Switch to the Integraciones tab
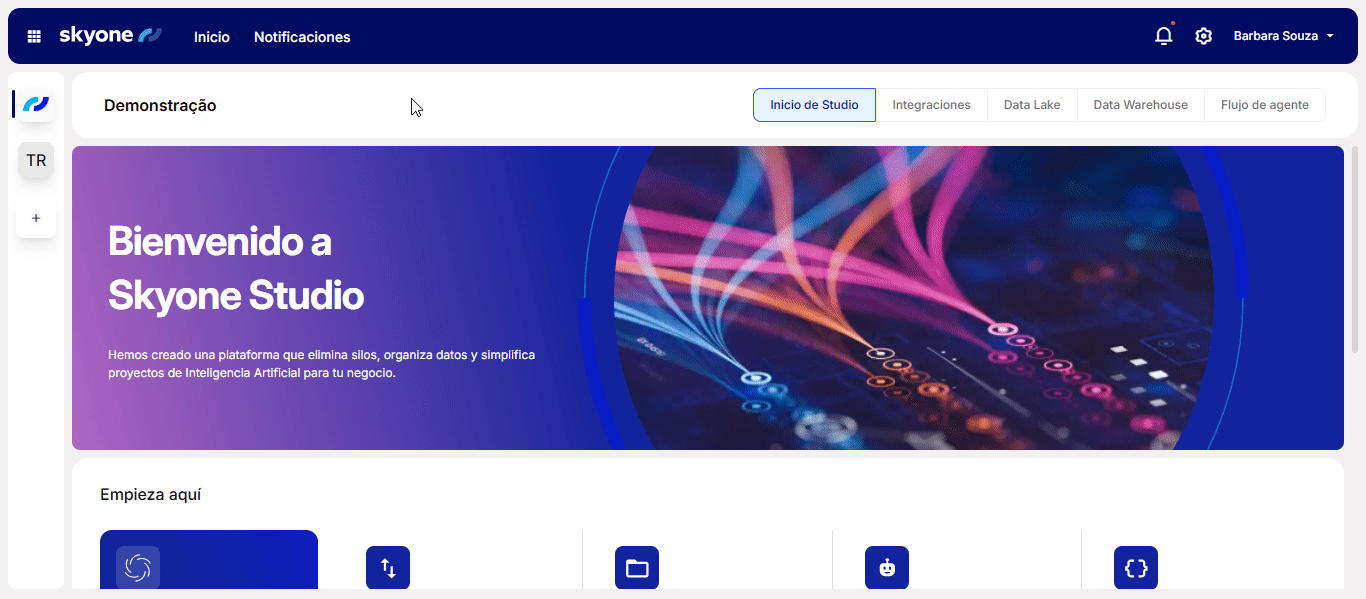The image size is (1366, 599). pos(931,105)
